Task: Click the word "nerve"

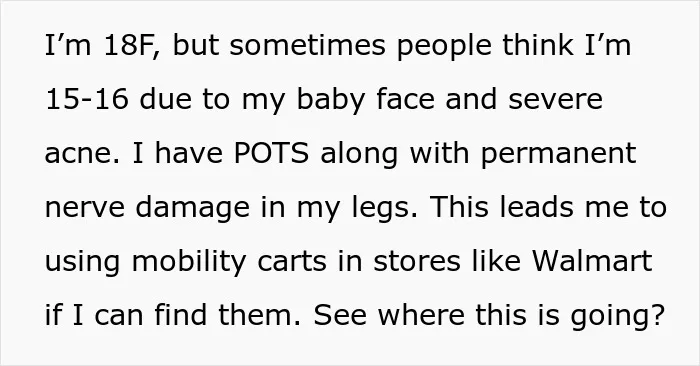Action: (85, 208)
